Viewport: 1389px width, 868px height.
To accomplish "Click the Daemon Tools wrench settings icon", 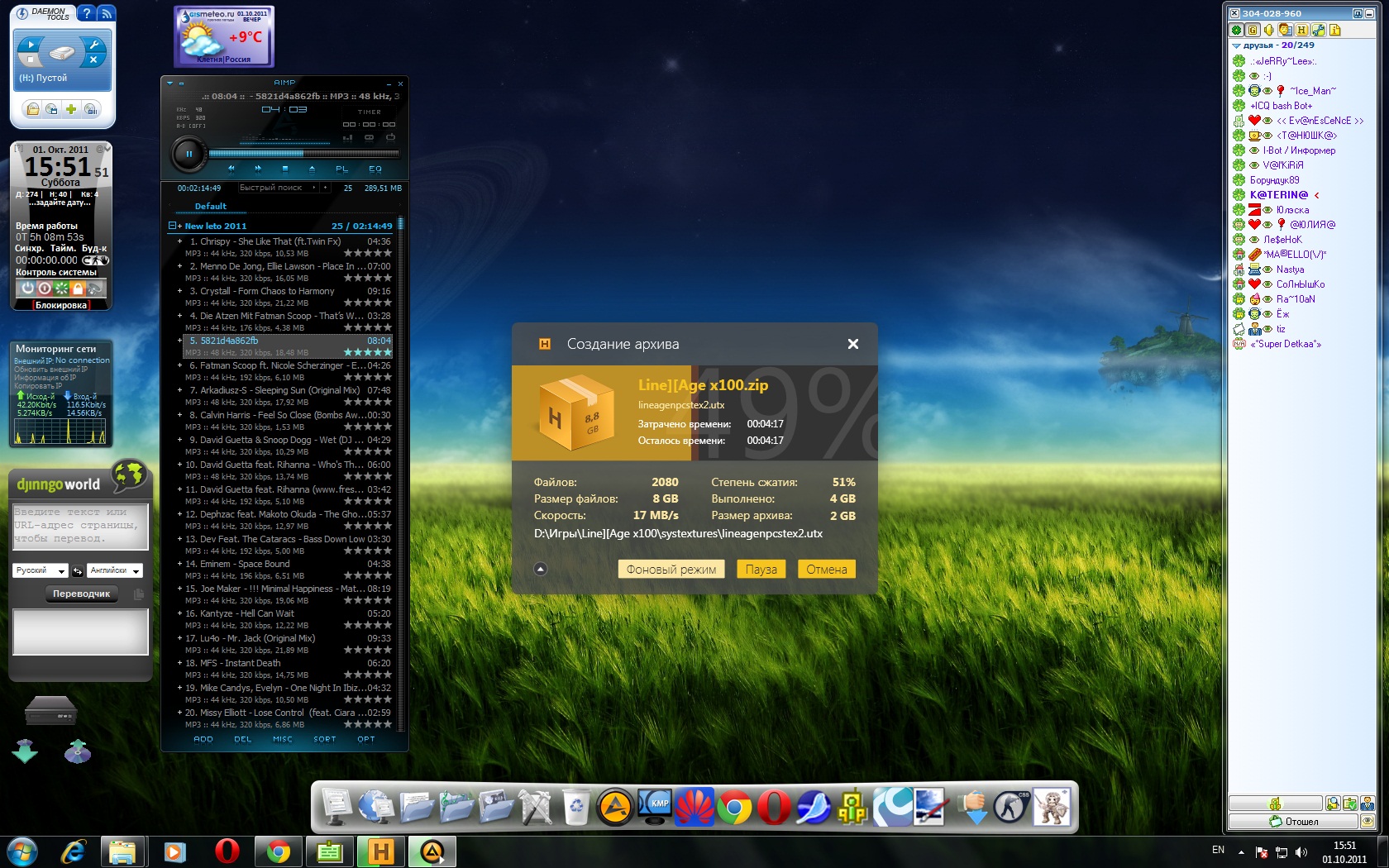I will pyautogui.click(x=94, y=45).
